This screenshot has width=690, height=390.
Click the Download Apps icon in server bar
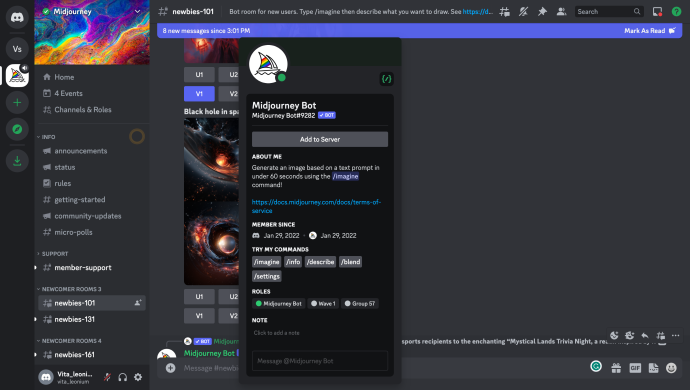coord(17,161)
